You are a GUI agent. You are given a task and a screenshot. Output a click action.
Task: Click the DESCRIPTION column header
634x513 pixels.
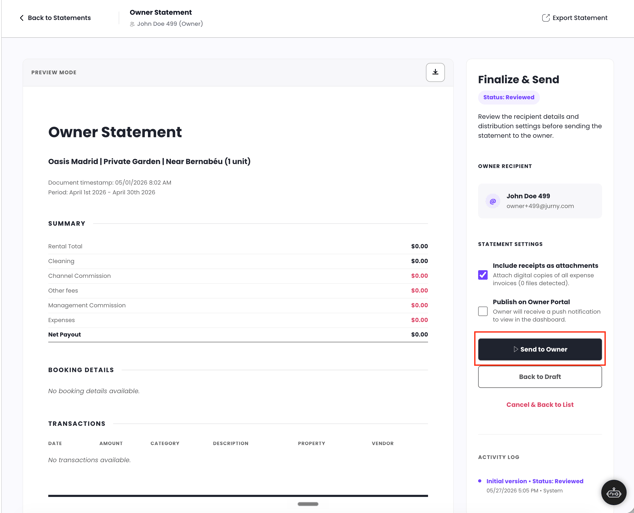click(230, 443)
